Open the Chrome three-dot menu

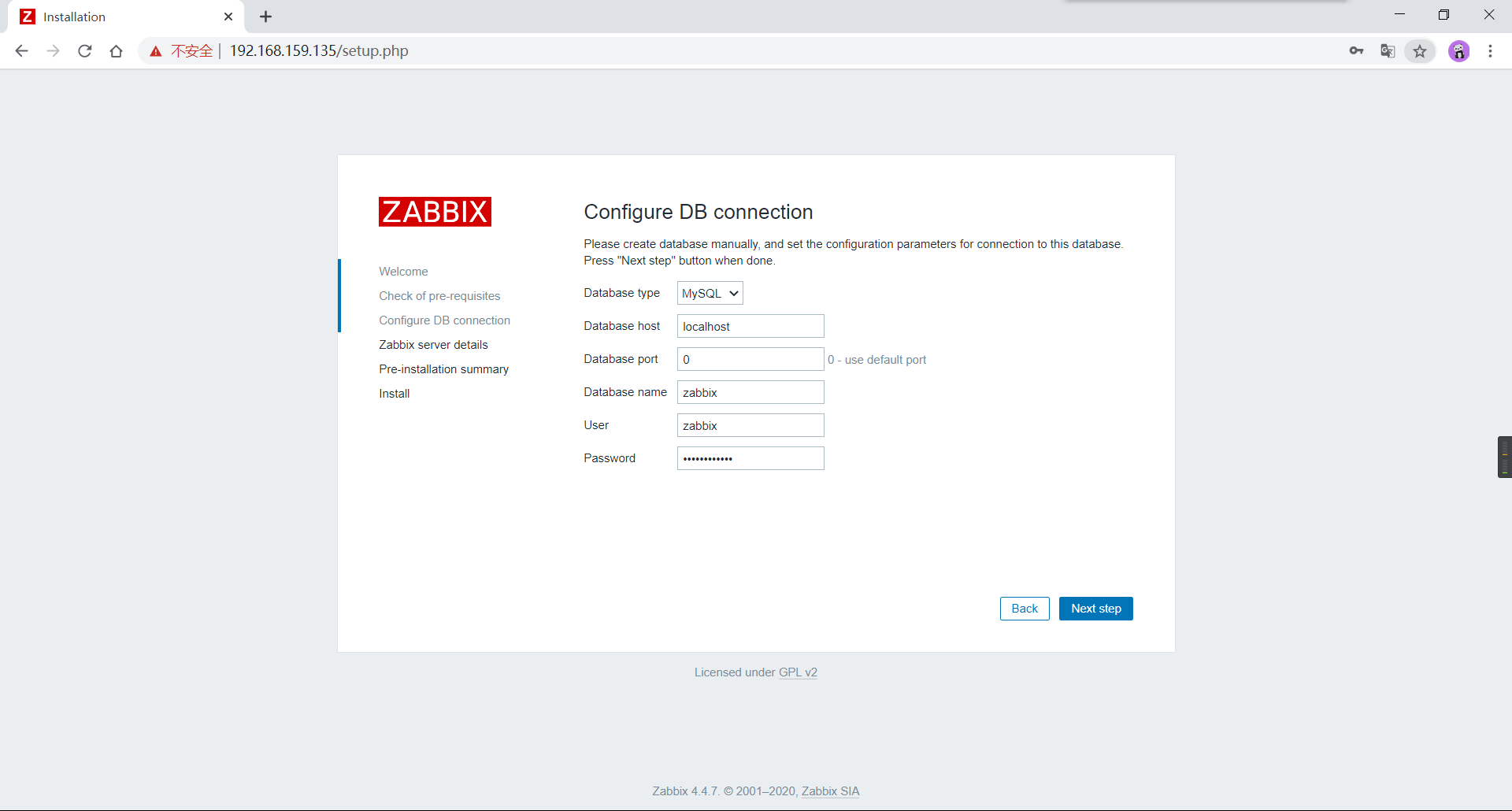pyautogui.click(x=1490, y=51)
